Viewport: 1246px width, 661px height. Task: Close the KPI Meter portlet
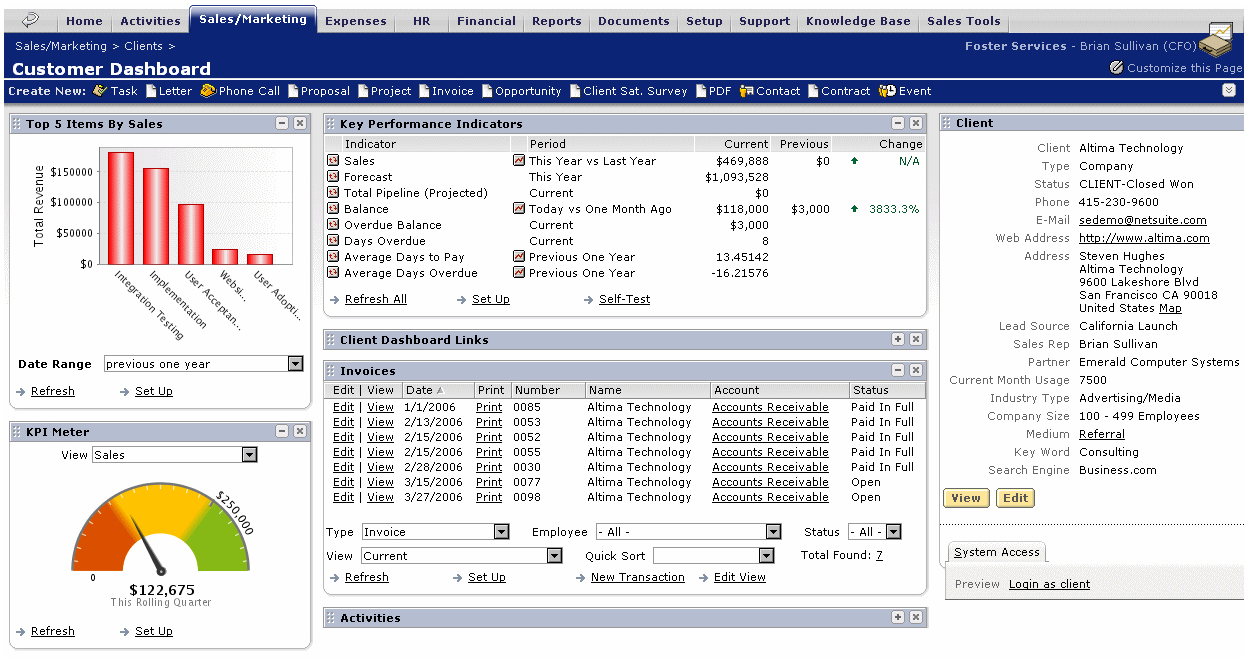point(300,431)
